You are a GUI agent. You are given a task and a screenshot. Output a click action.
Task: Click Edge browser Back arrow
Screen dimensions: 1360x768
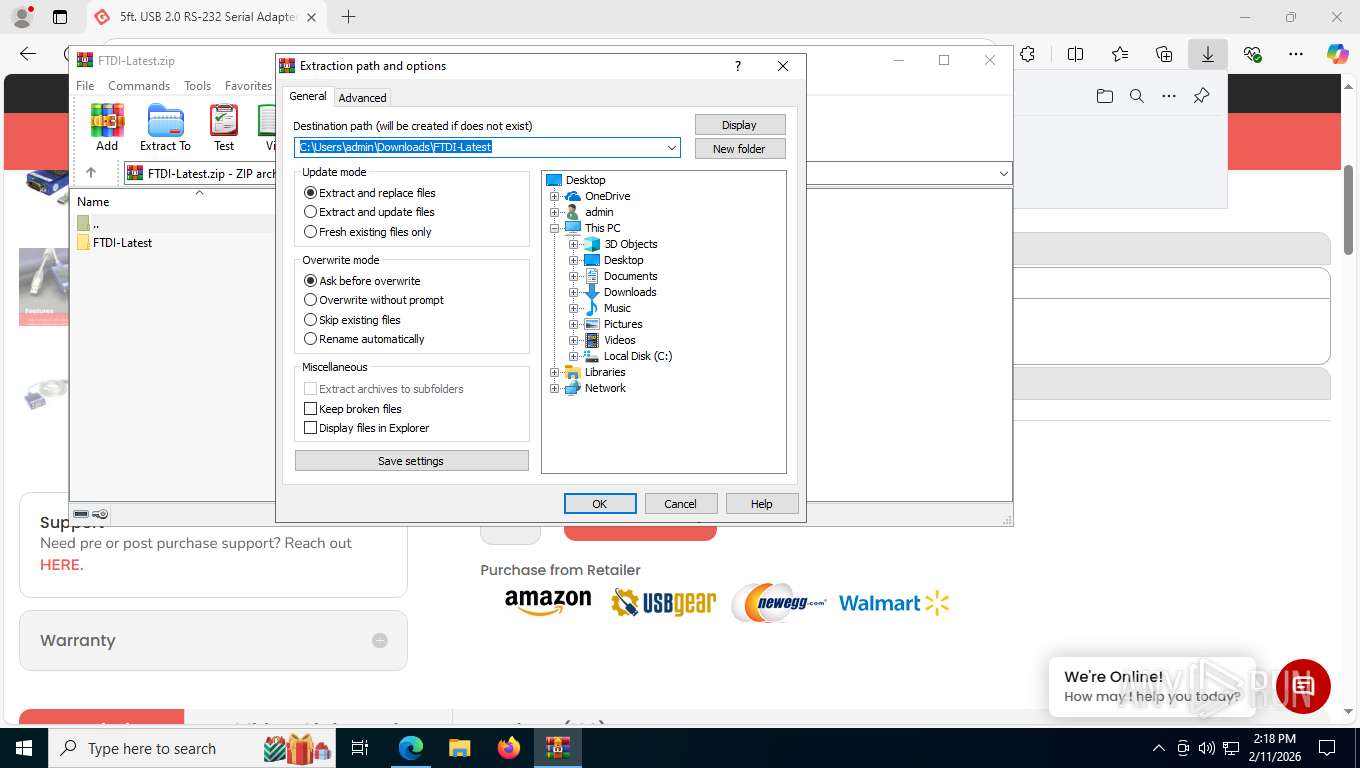pyautogui.click(x=28, y=54)
